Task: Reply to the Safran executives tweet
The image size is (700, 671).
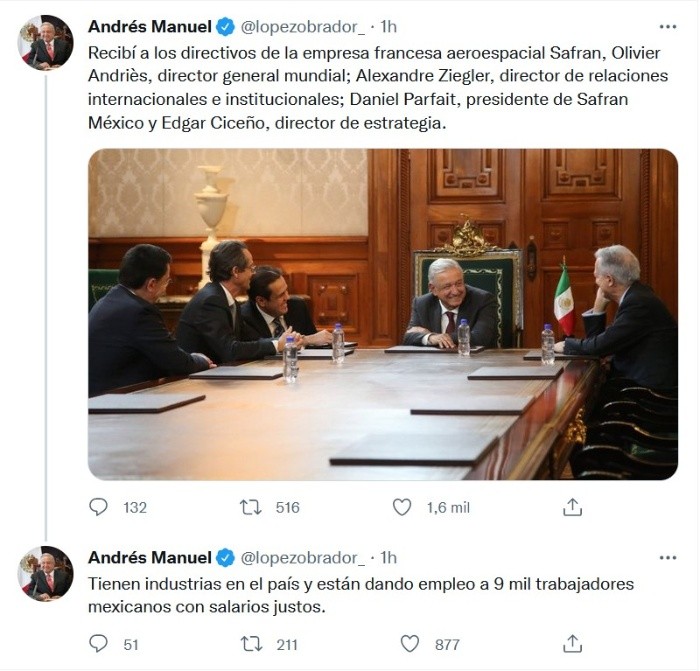Action: point(99,507)
